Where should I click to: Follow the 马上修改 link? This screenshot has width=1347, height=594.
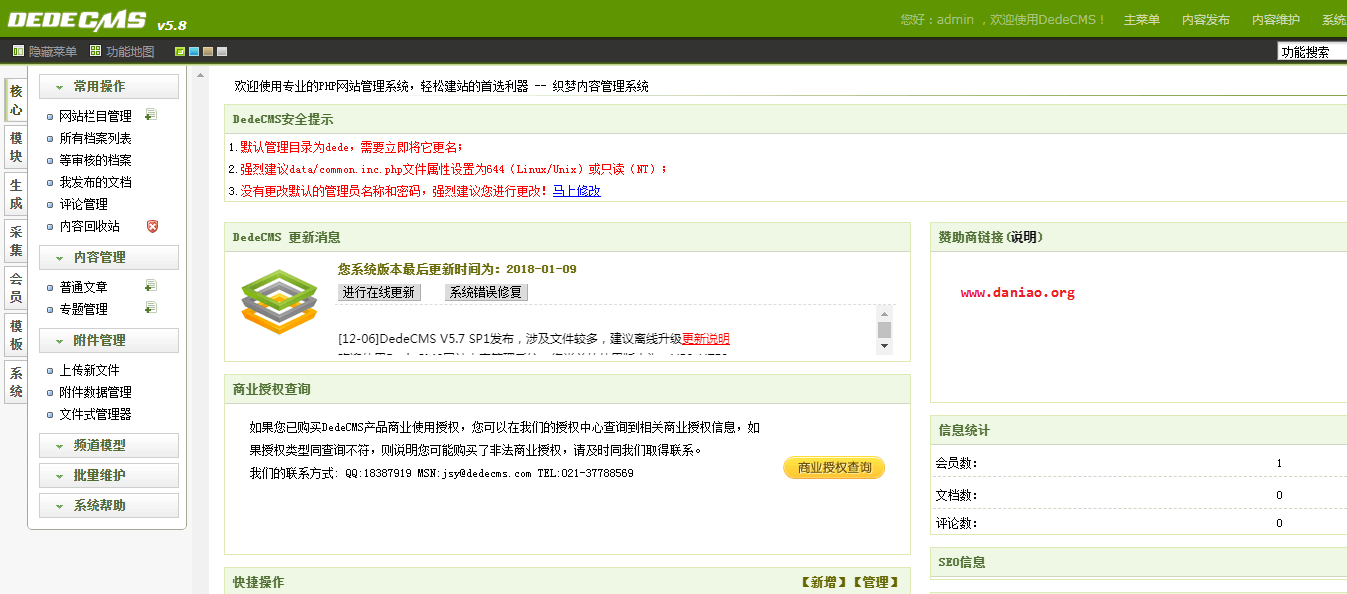tap(577, 191)
